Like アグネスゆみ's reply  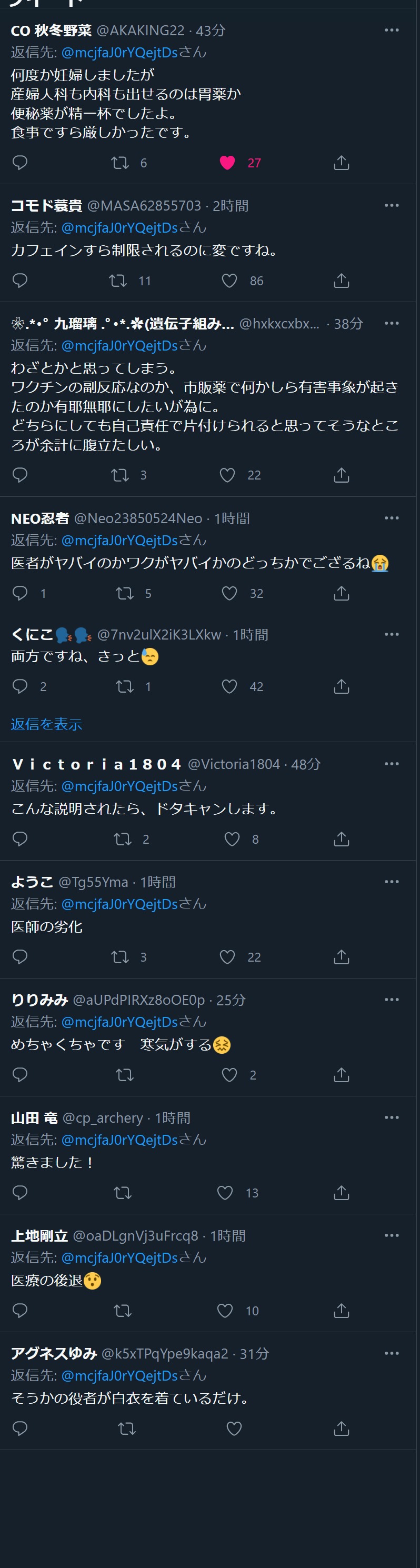(x=234, y=1428)
